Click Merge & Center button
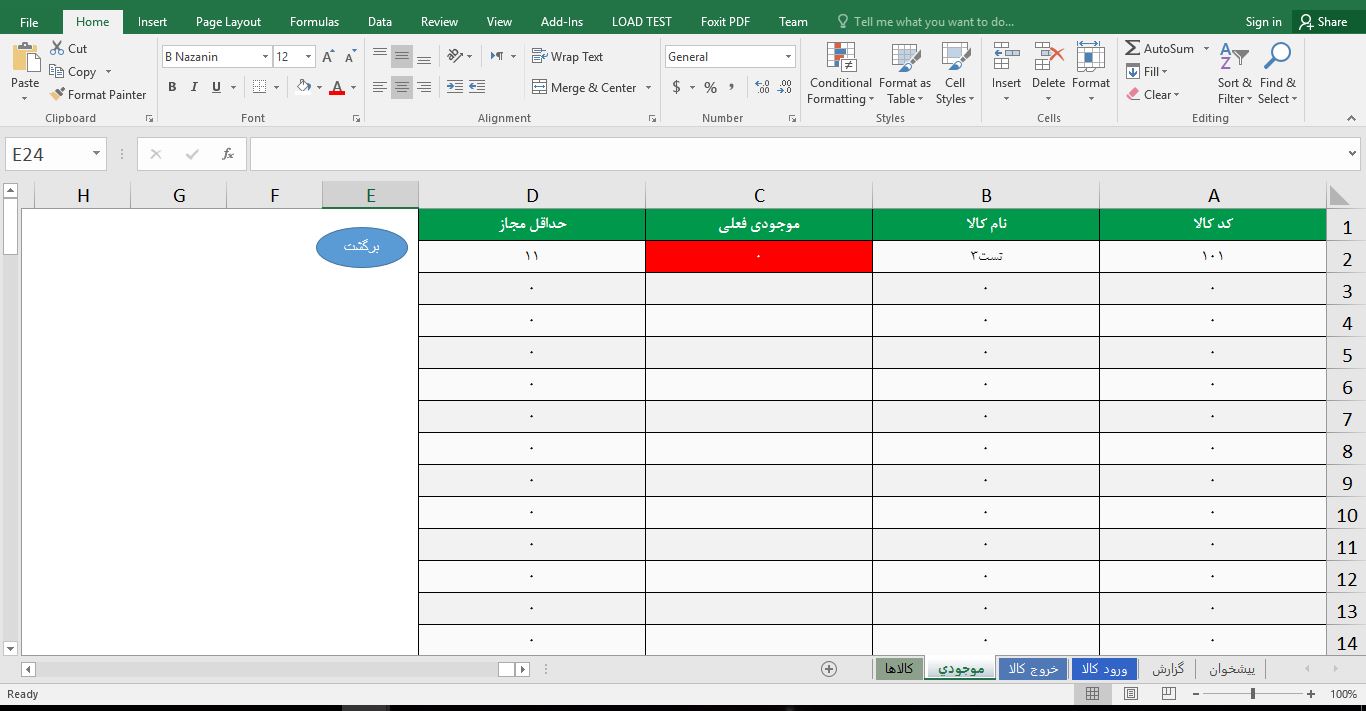Screen dimensions: 1366x711 point(585,88)
